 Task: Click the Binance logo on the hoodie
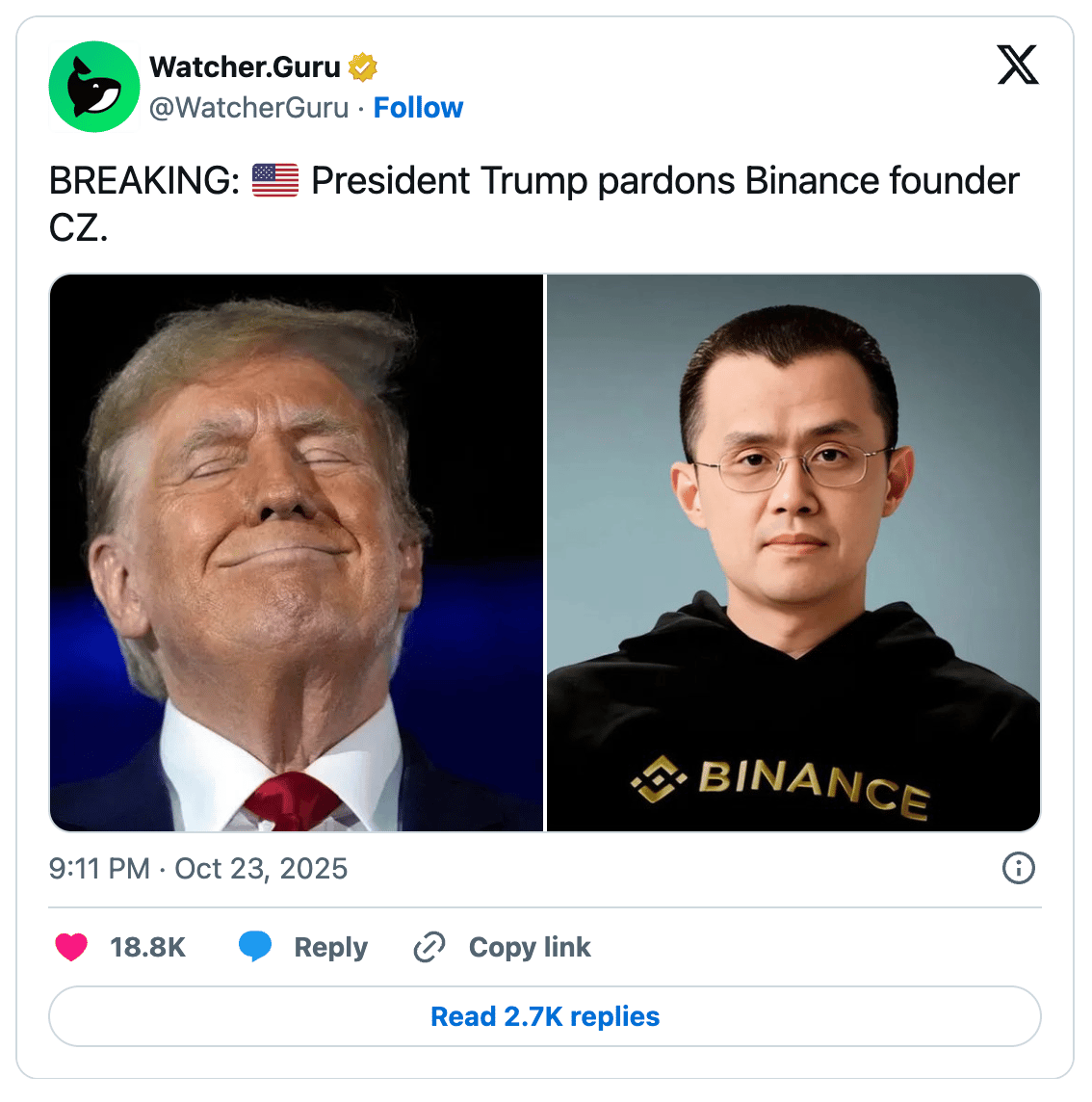[x=780, y=786]
